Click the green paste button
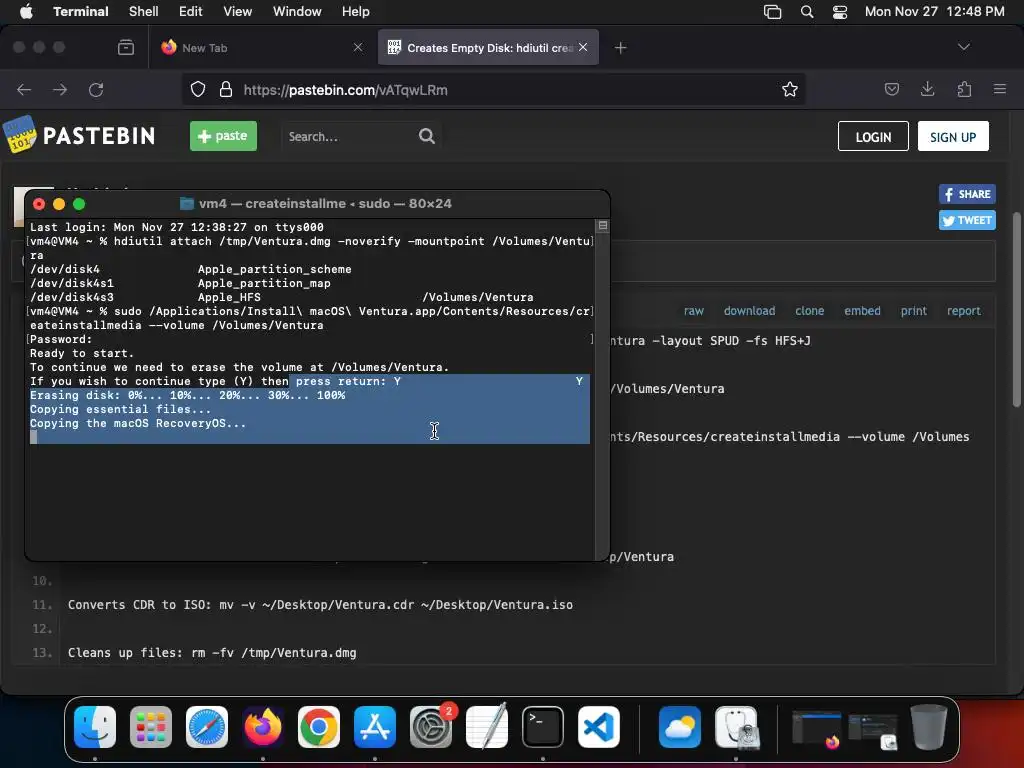Viewport: 1024px width, 768px height. pyautogui.click(x=223, y=136)
